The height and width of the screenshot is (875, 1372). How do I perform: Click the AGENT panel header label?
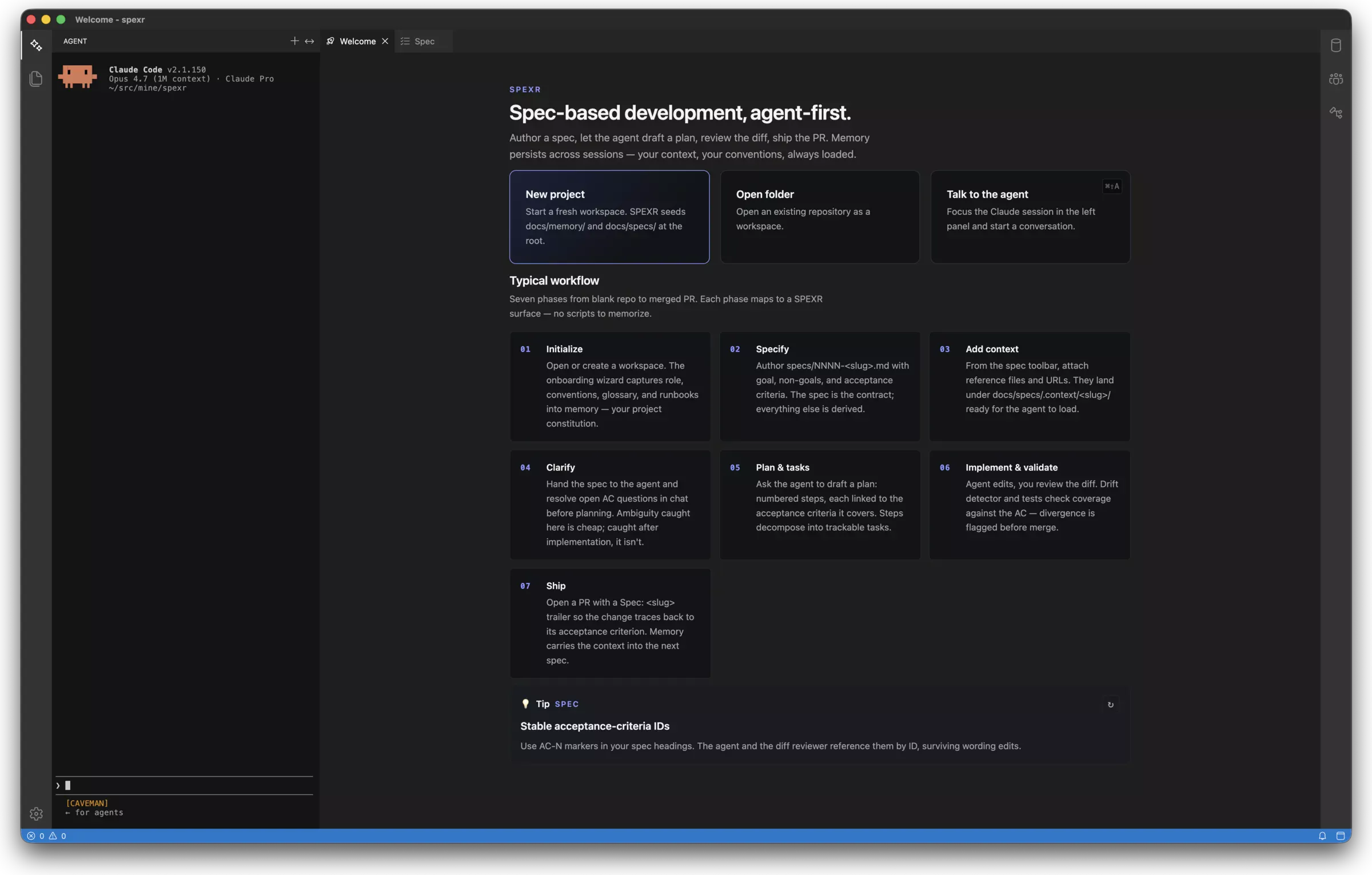point(75,41)
